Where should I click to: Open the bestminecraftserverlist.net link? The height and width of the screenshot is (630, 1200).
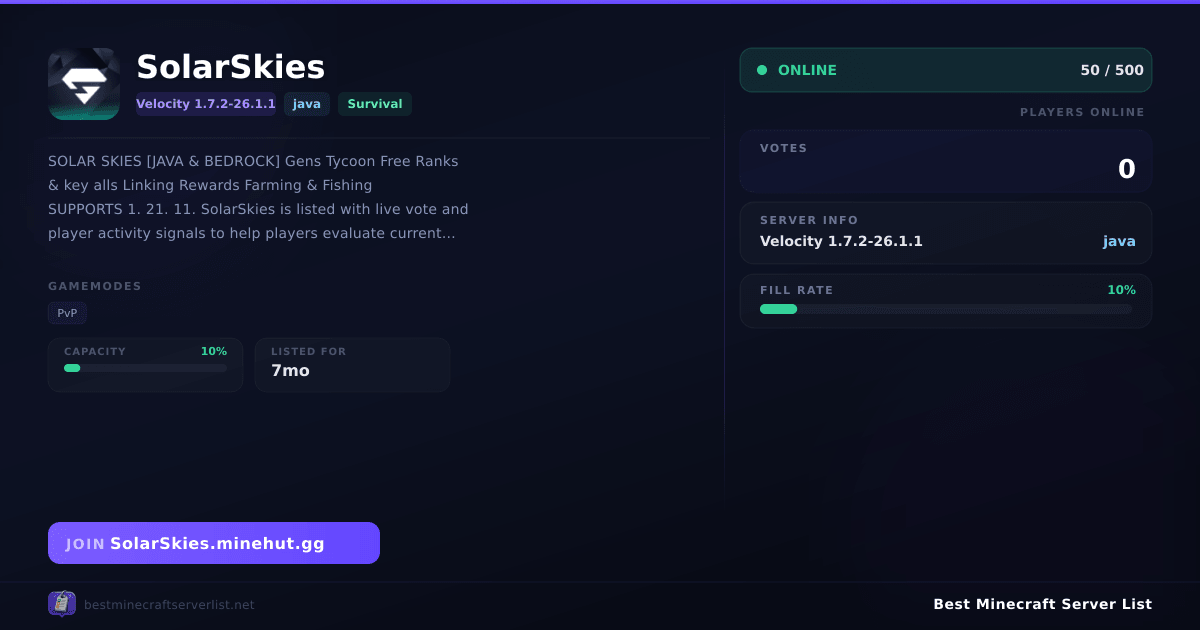click(169, 605)
